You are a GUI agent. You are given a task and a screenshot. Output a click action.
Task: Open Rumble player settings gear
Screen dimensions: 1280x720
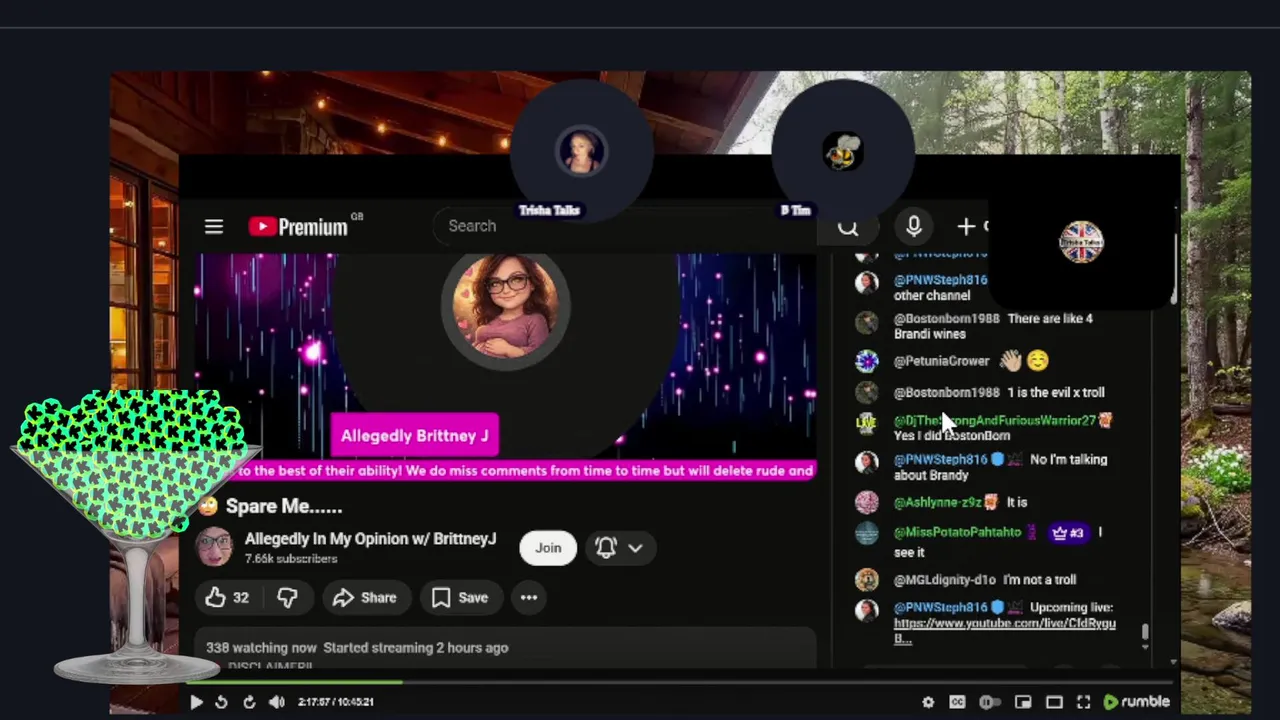pos(928,702)
